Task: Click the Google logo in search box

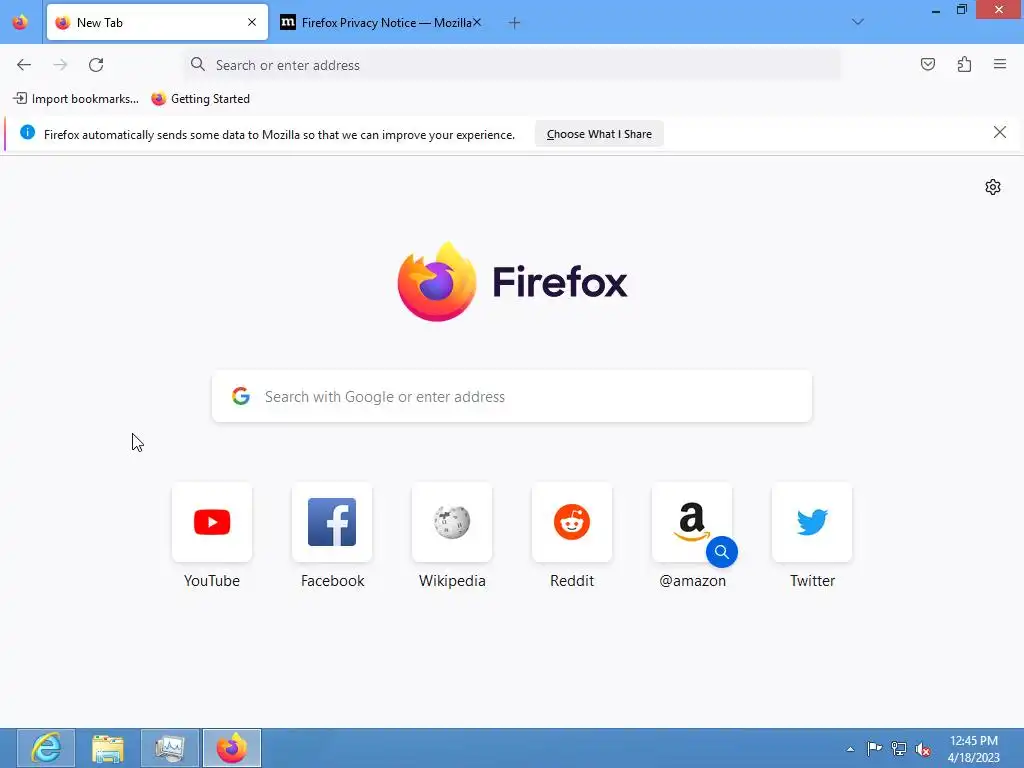Action: pyautogui.click(x=241, y=396)
